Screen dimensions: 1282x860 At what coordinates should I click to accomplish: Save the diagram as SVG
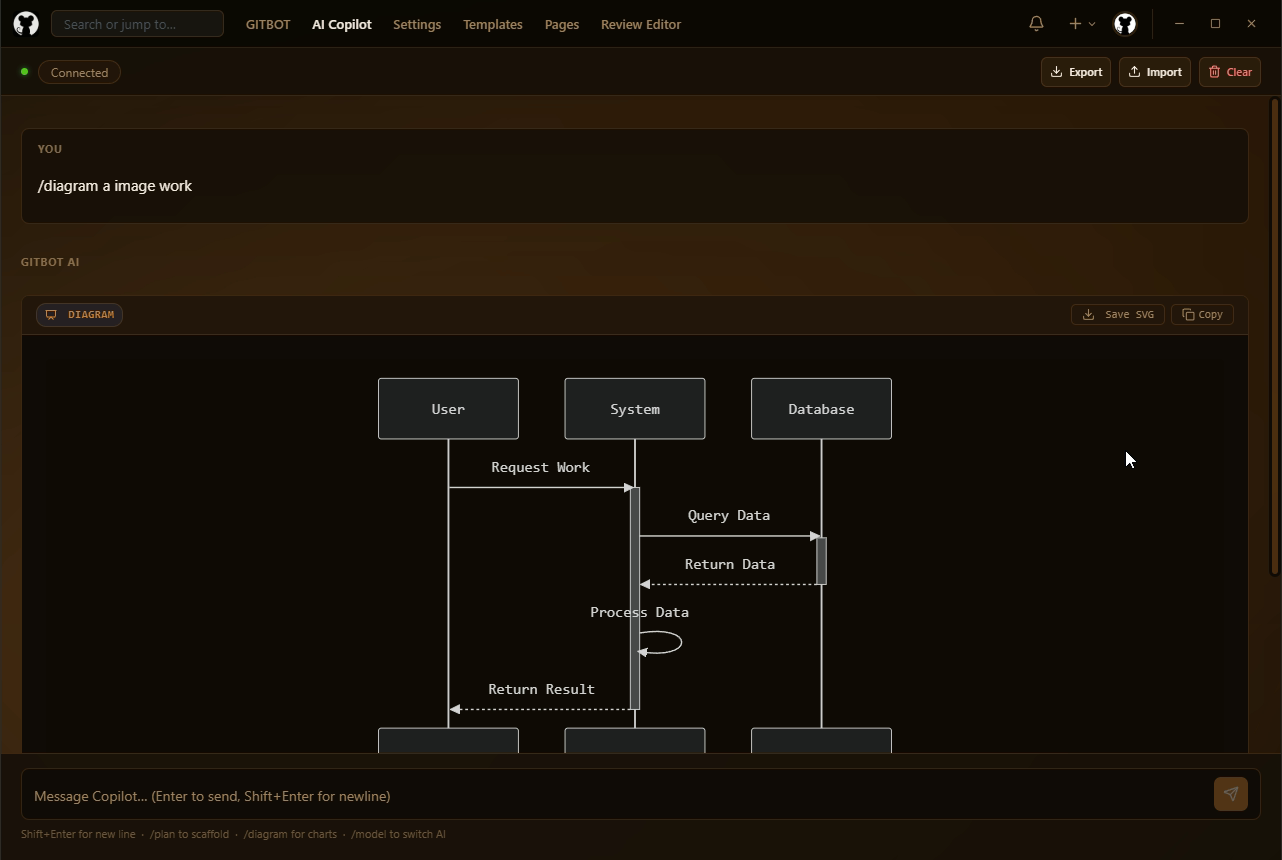[1117, 315]
